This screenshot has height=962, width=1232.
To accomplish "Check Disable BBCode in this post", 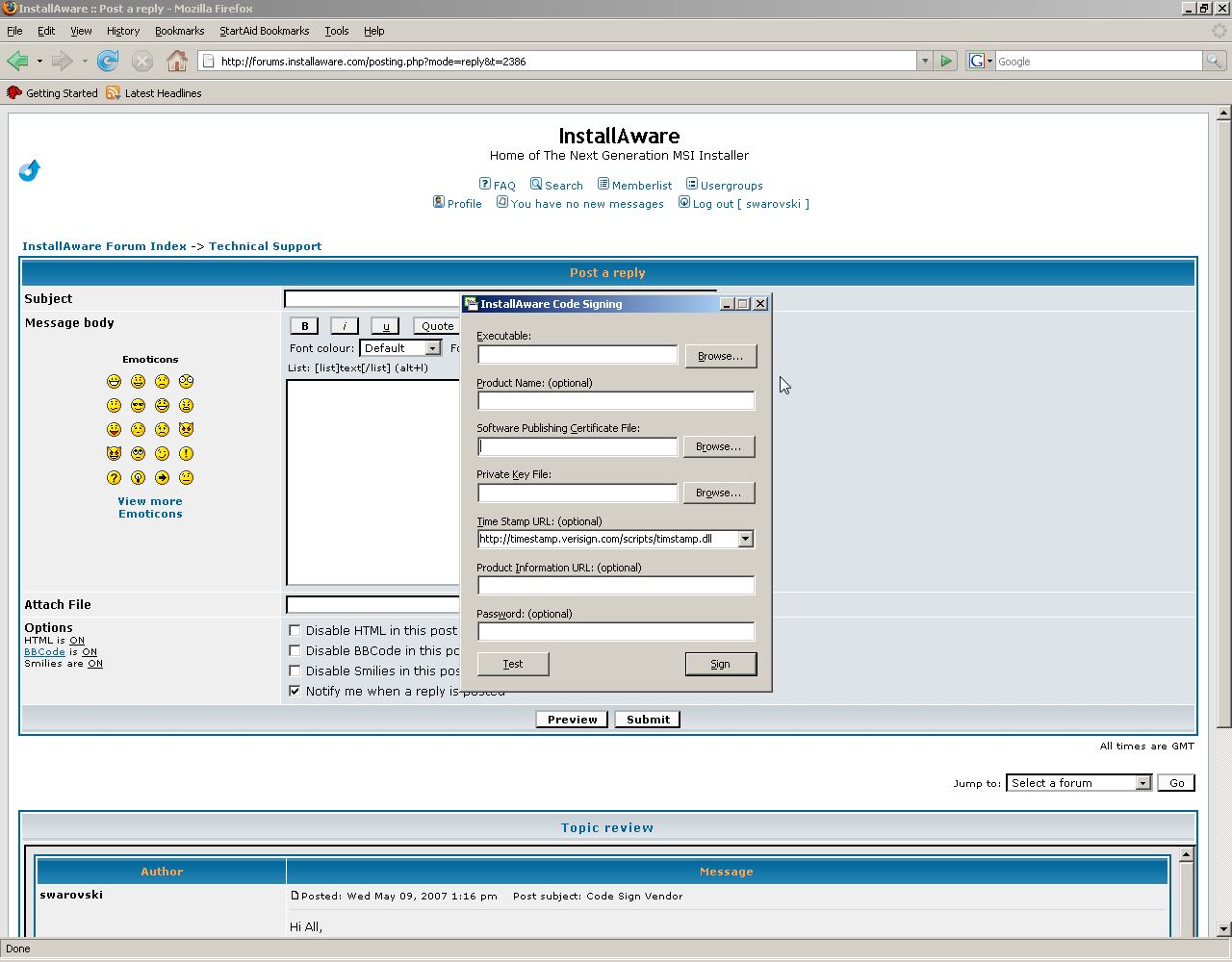I will [x=295, y=650].
